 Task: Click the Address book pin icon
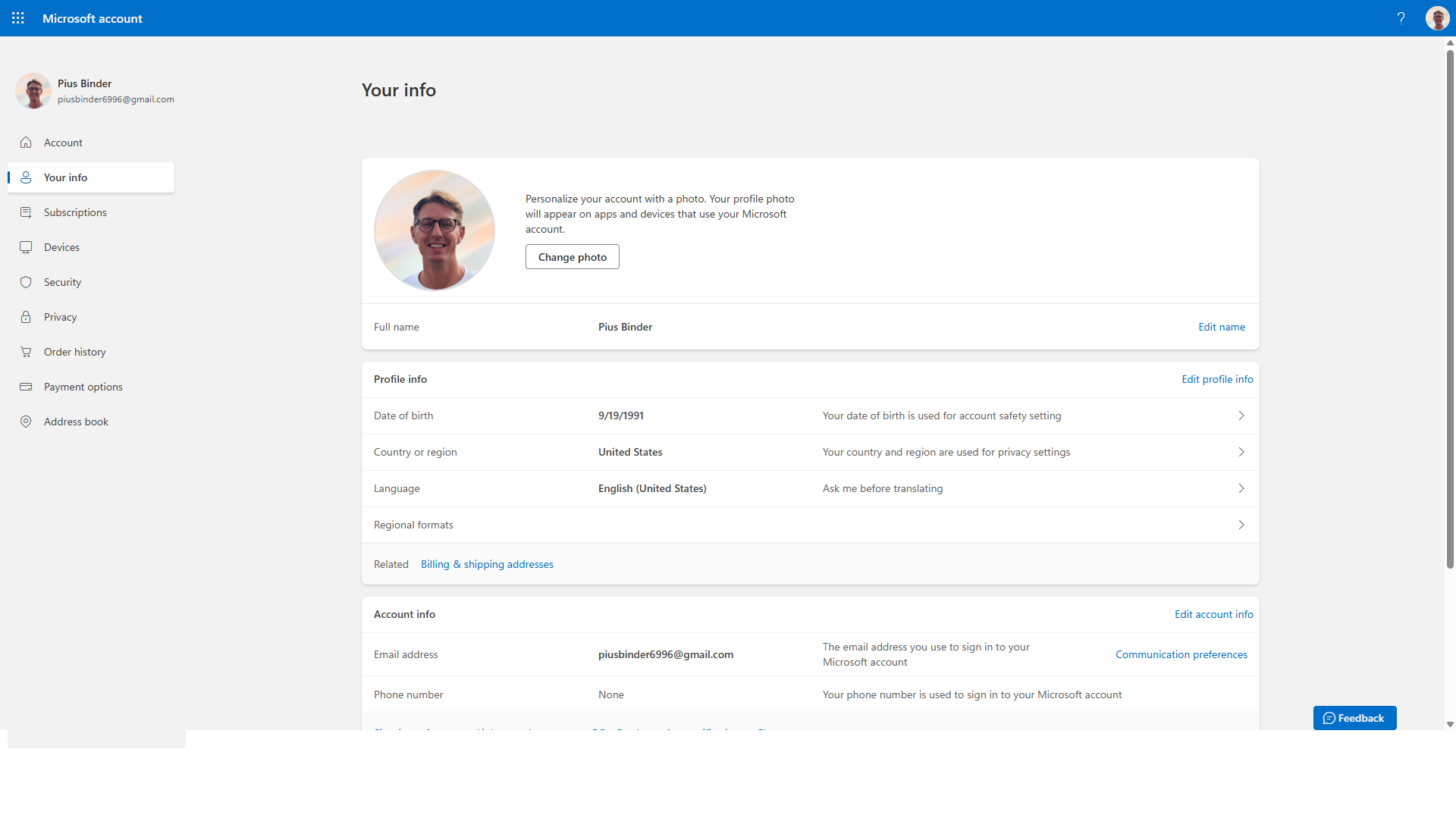pos(26,422)
